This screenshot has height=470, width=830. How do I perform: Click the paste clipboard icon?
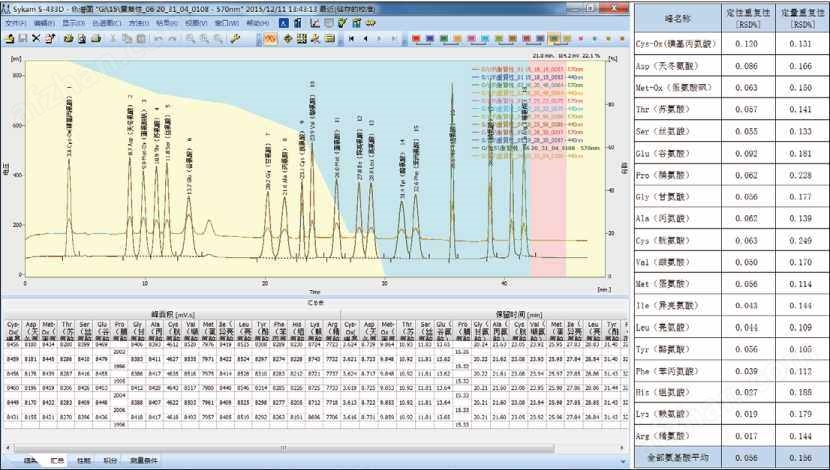coord(141,39)
